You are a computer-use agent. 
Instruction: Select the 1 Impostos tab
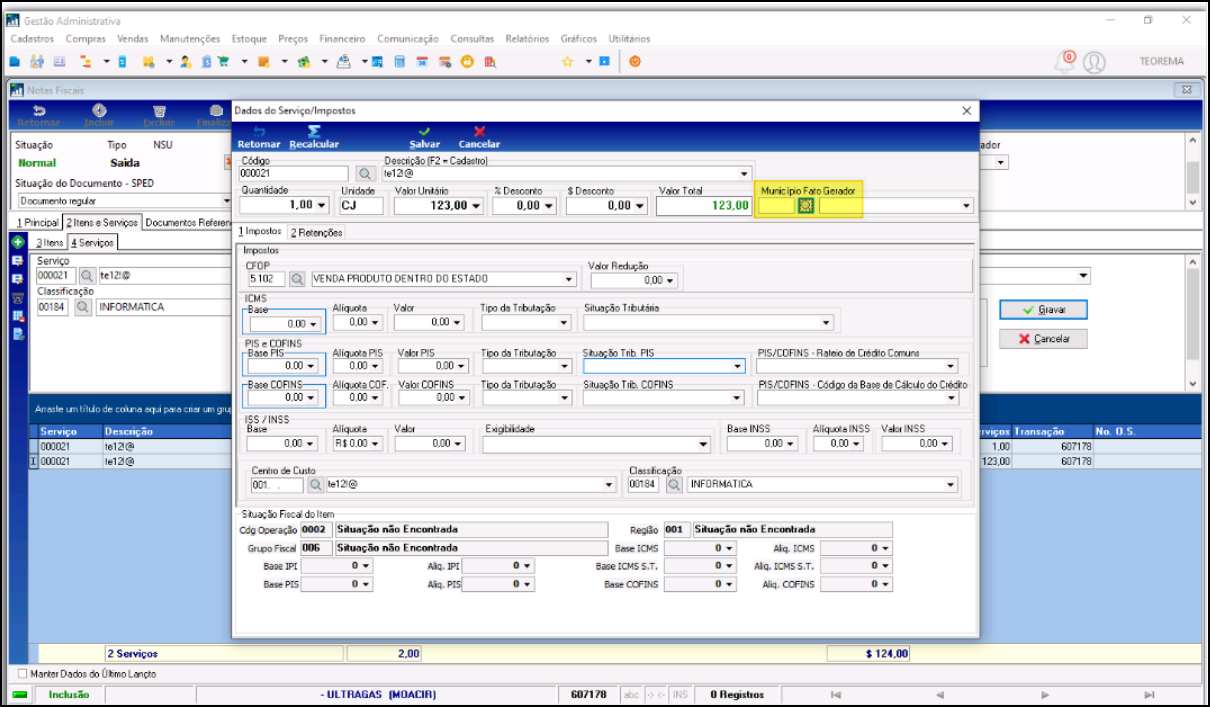click(260, 232)
